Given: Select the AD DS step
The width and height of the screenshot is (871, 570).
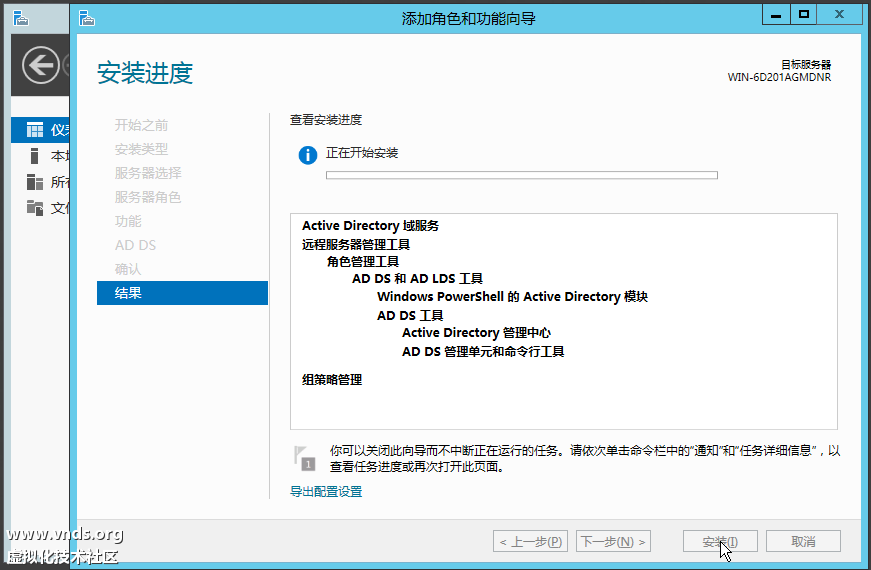Looking at the screenshot, I should (135, 245).
